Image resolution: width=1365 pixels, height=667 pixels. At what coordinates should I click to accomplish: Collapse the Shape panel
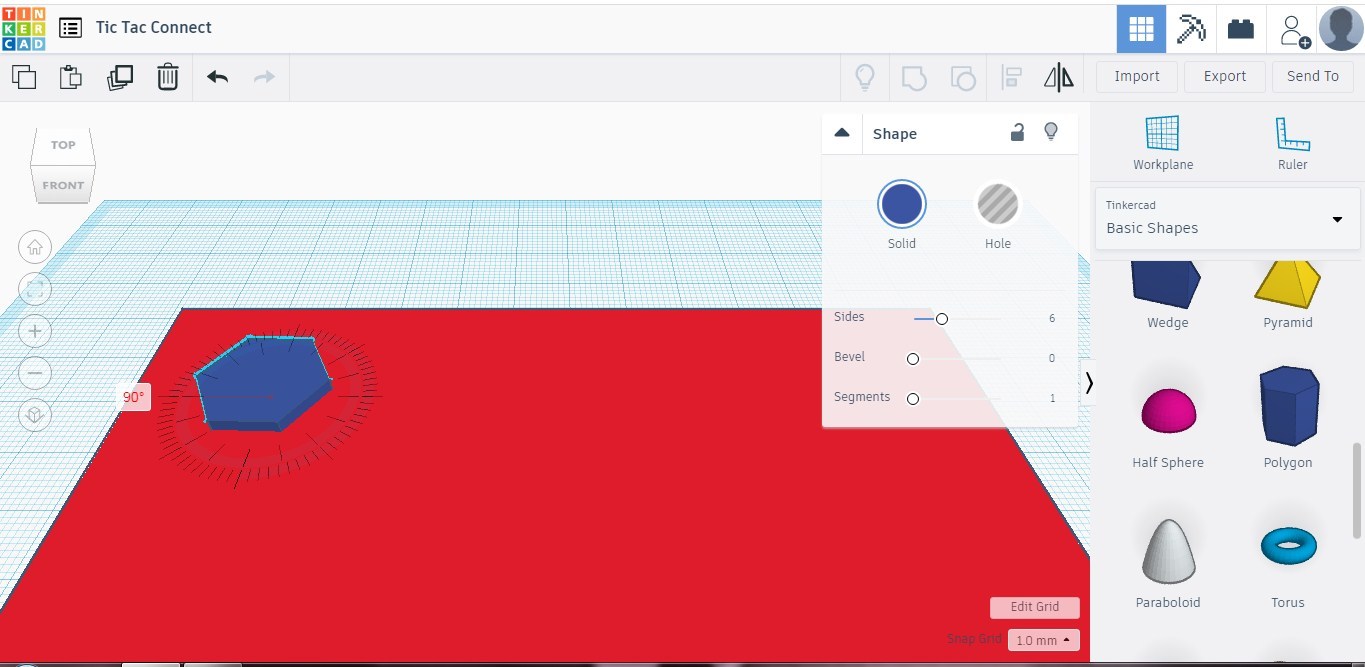[x=842, y=132]
